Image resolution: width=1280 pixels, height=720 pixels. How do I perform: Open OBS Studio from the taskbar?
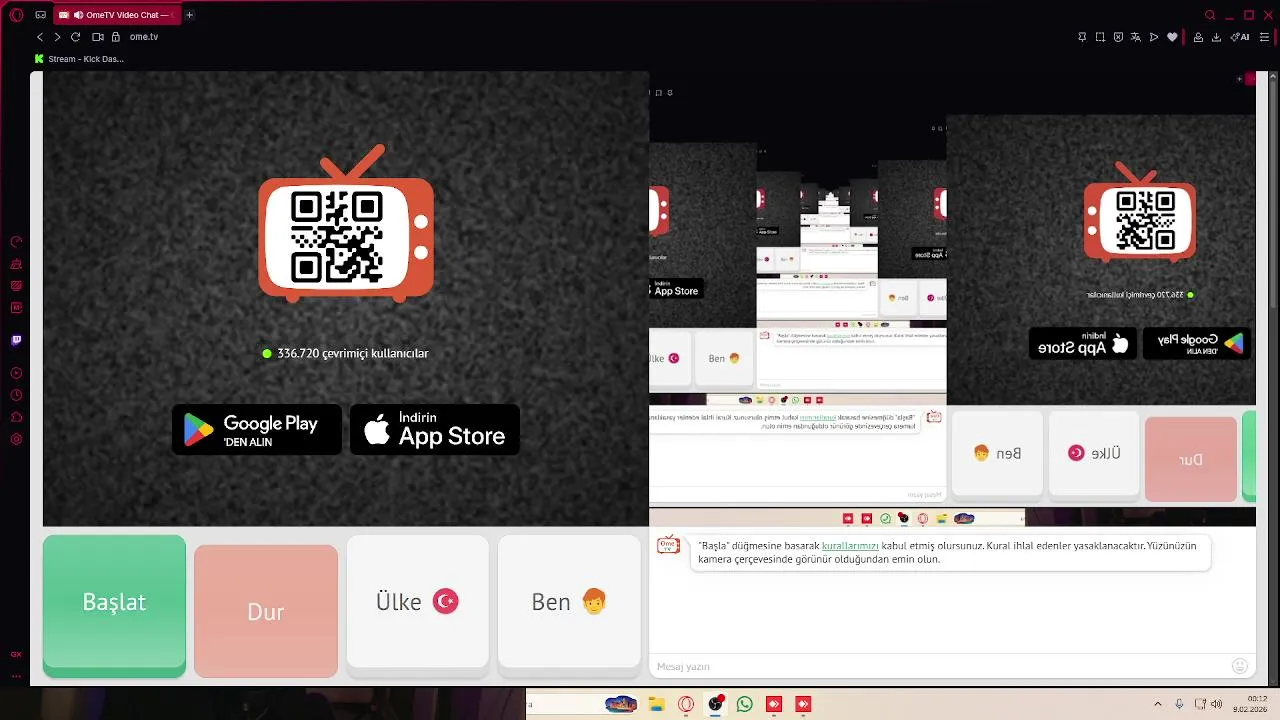(715, 704)
